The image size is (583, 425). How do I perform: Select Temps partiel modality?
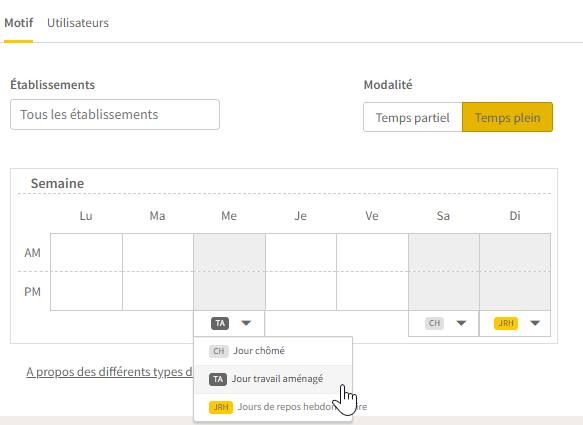tap(413, 117)
